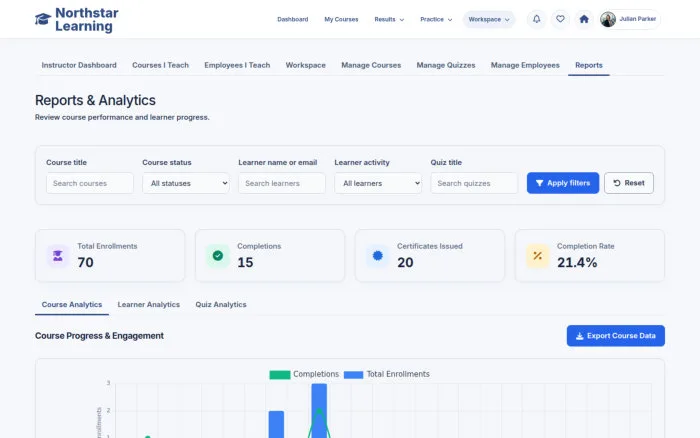
Task: Open the notifications bell icon
Action: pos(537,19)
